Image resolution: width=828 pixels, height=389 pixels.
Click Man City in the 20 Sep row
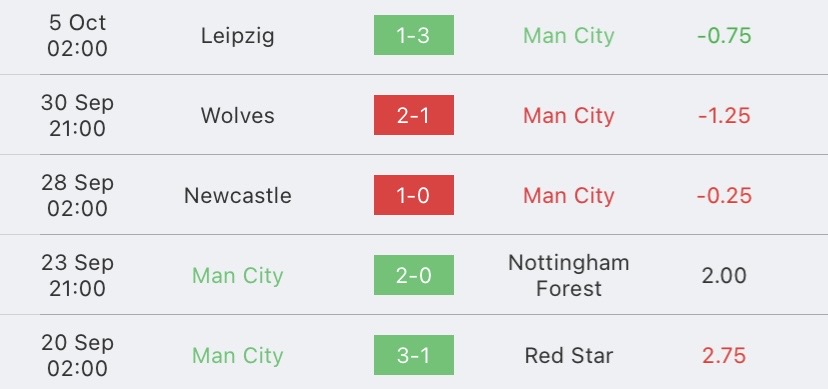[238, 356]
